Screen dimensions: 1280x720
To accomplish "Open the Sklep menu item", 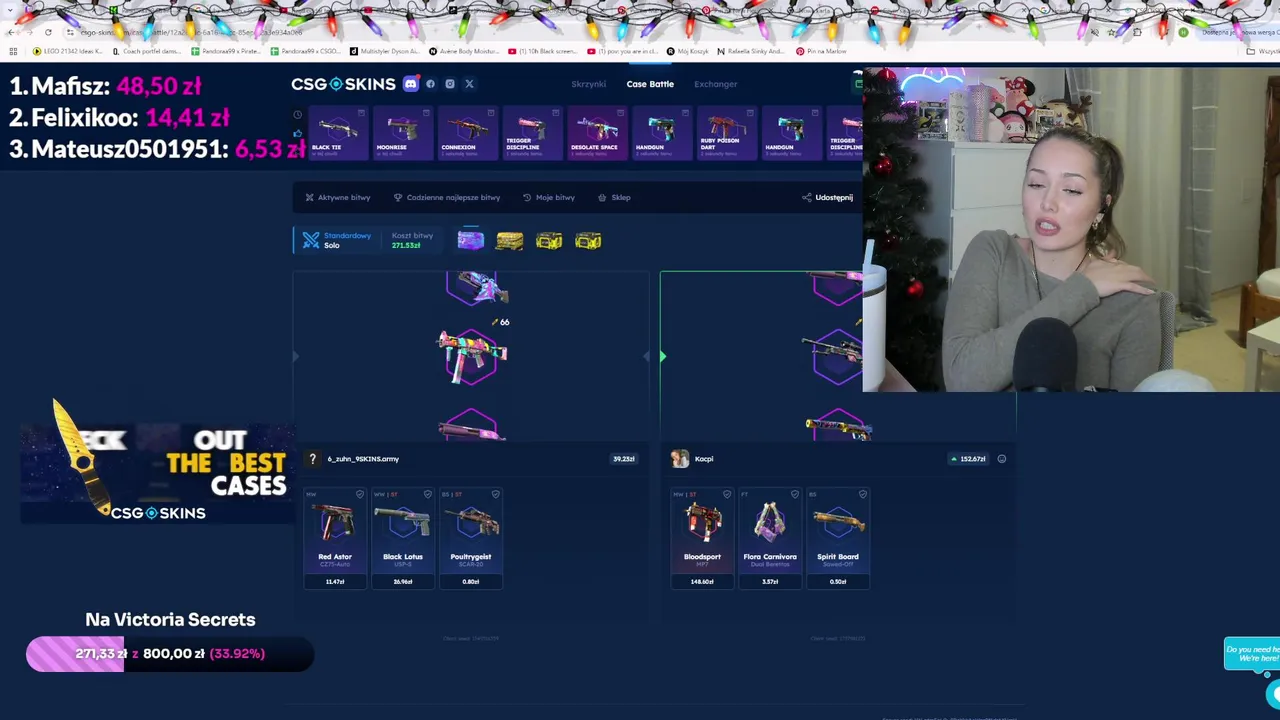I will 614,197.
